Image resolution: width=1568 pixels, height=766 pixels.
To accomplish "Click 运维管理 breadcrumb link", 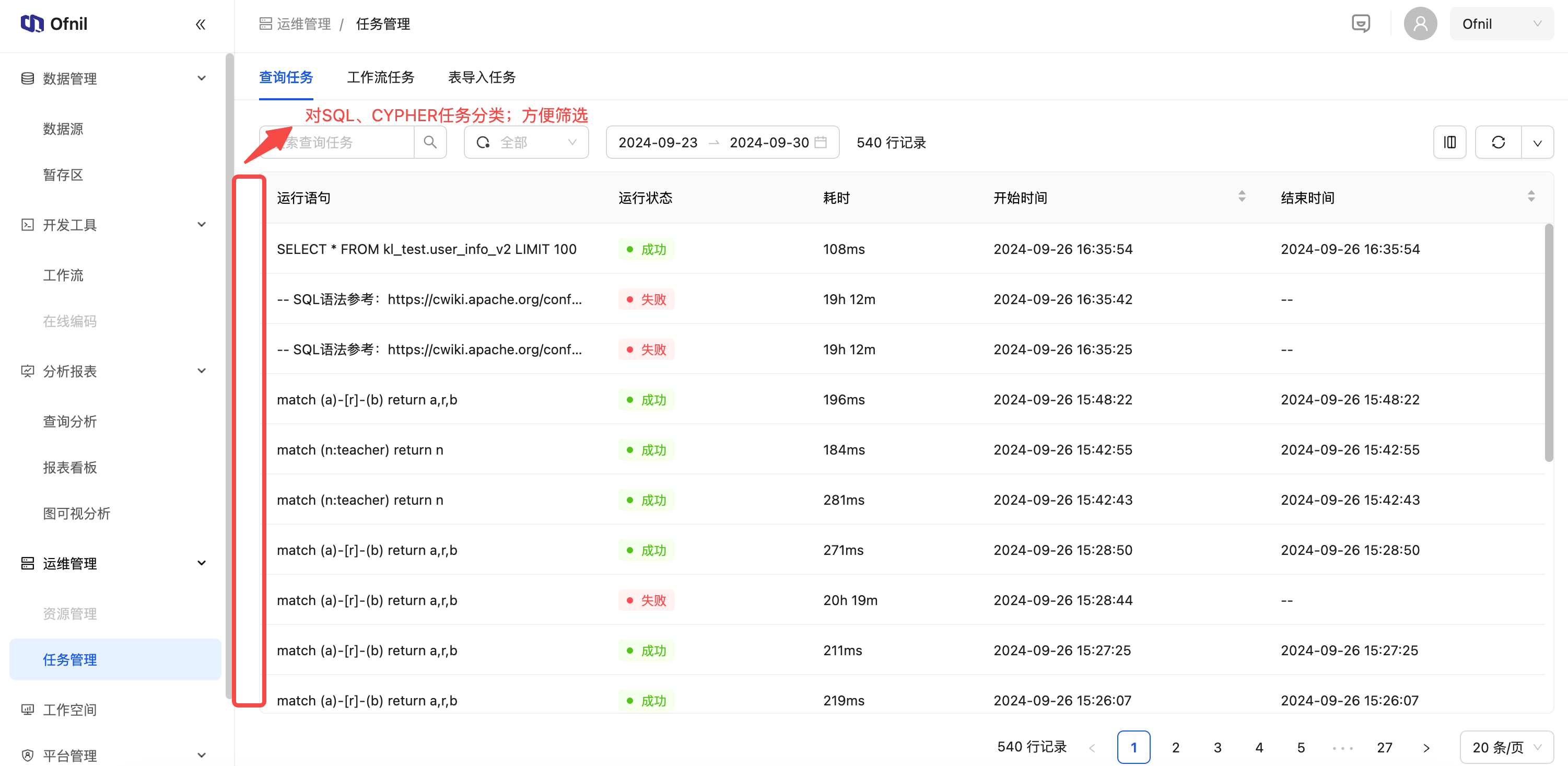I will pyautogui.click(x=303, y=24).
